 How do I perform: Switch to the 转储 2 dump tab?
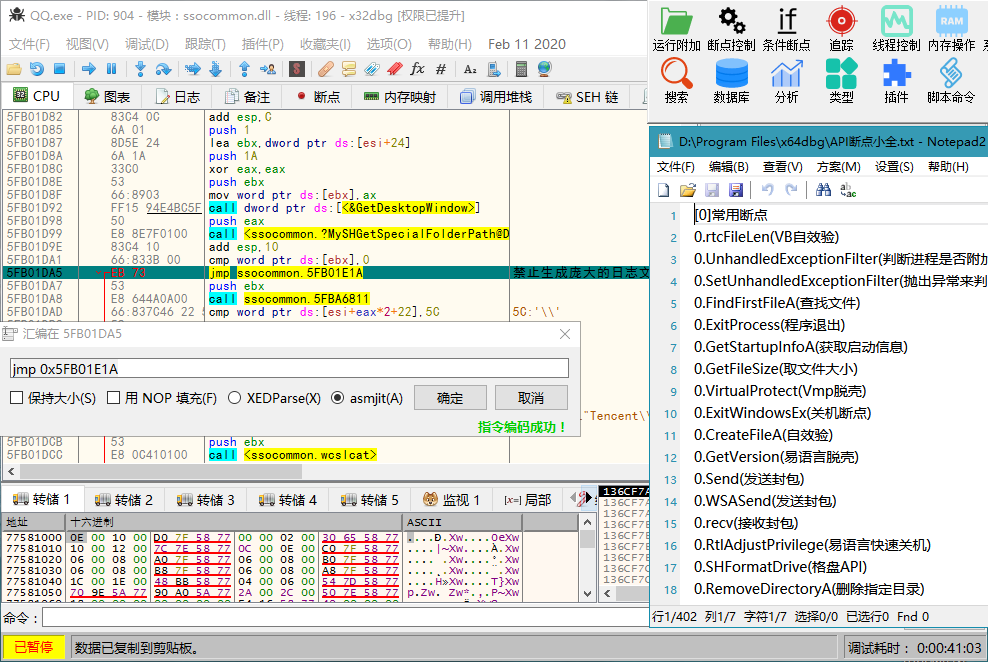click(x=124, y=499)
